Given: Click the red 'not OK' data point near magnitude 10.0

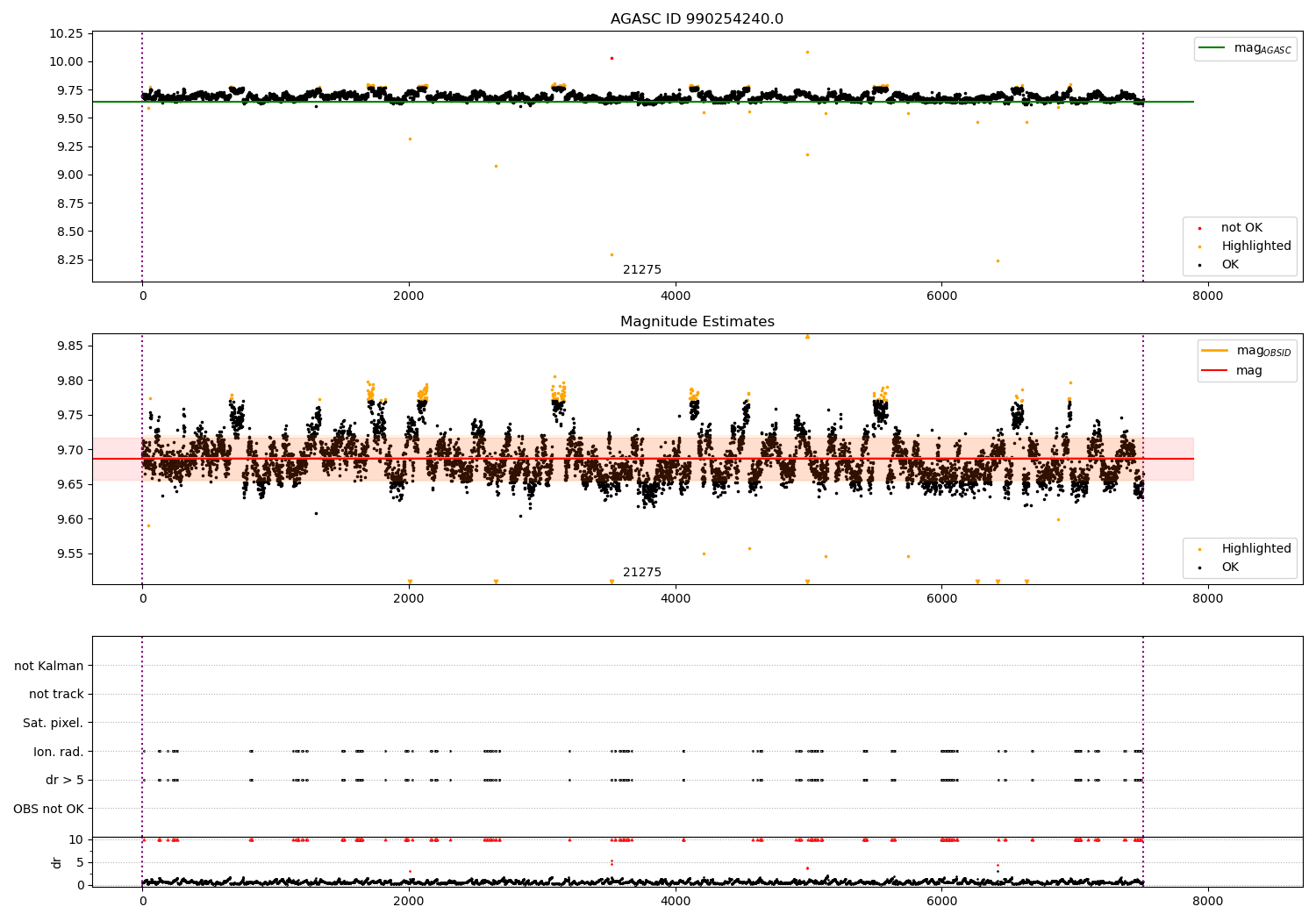Looking at the screenshot, I should (612, 58).
